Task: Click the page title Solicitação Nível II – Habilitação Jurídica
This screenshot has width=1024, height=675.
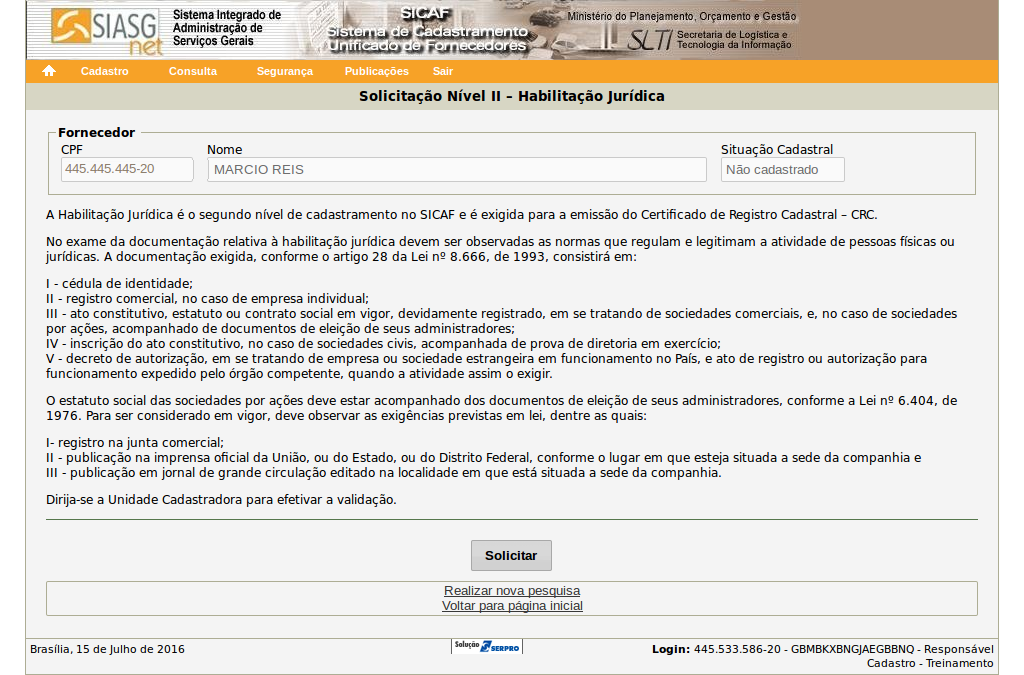Action: 512,97
